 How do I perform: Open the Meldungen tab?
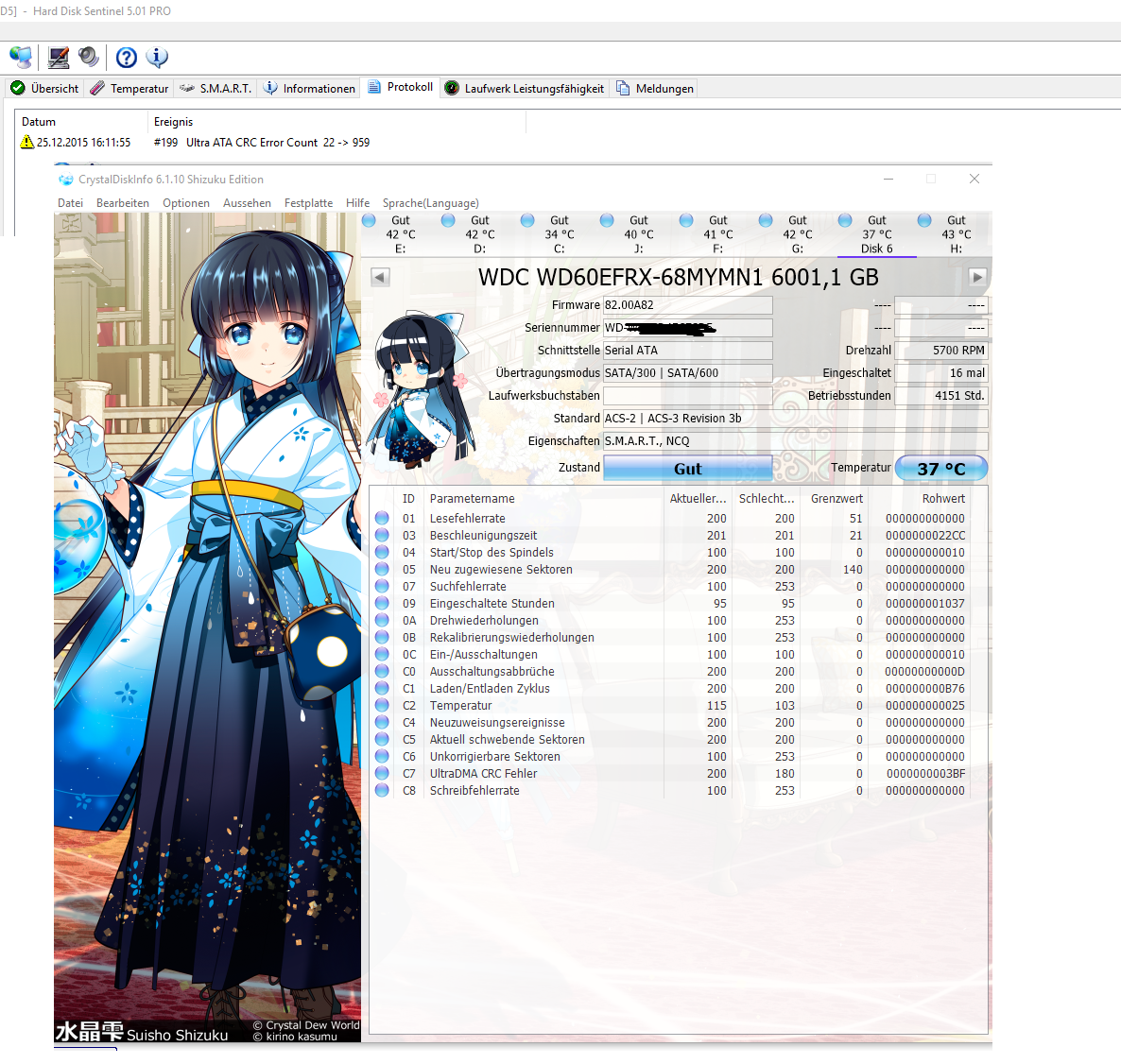point(655,88)
